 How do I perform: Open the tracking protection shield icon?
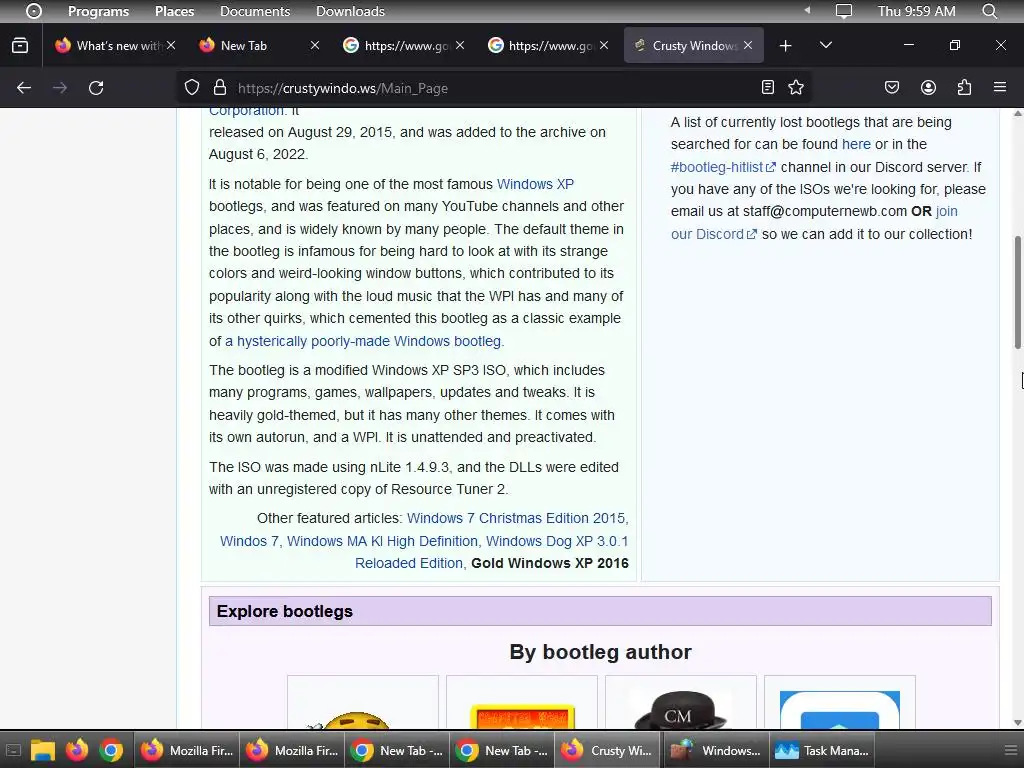point(191,88)
